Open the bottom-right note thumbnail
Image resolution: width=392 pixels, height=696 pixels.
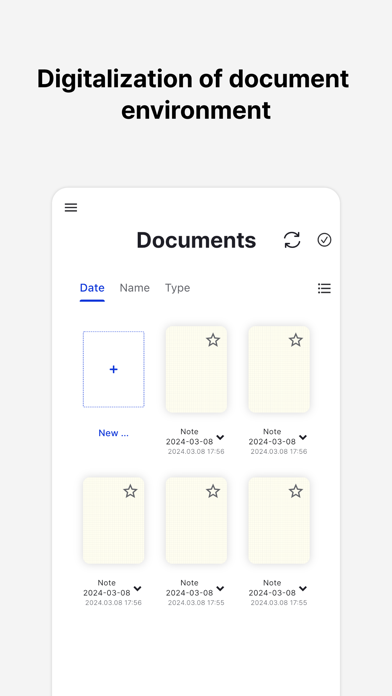[279, 520]
